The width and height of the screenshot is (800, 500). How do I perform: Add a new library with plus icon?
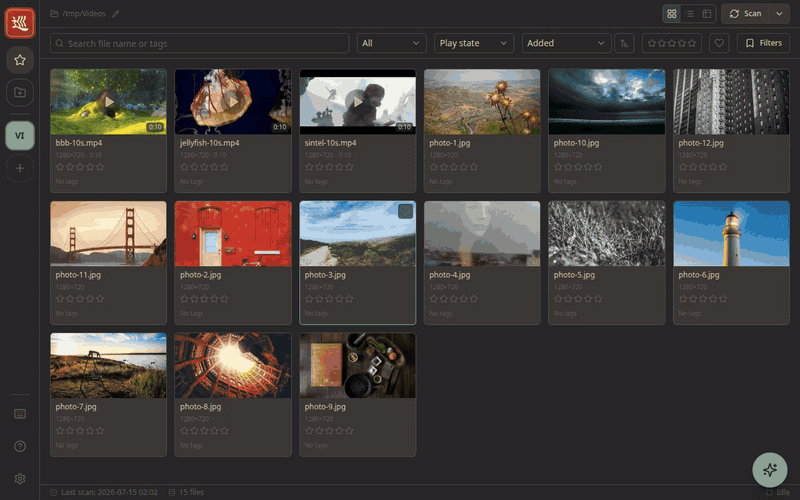(x=20, y=168)
